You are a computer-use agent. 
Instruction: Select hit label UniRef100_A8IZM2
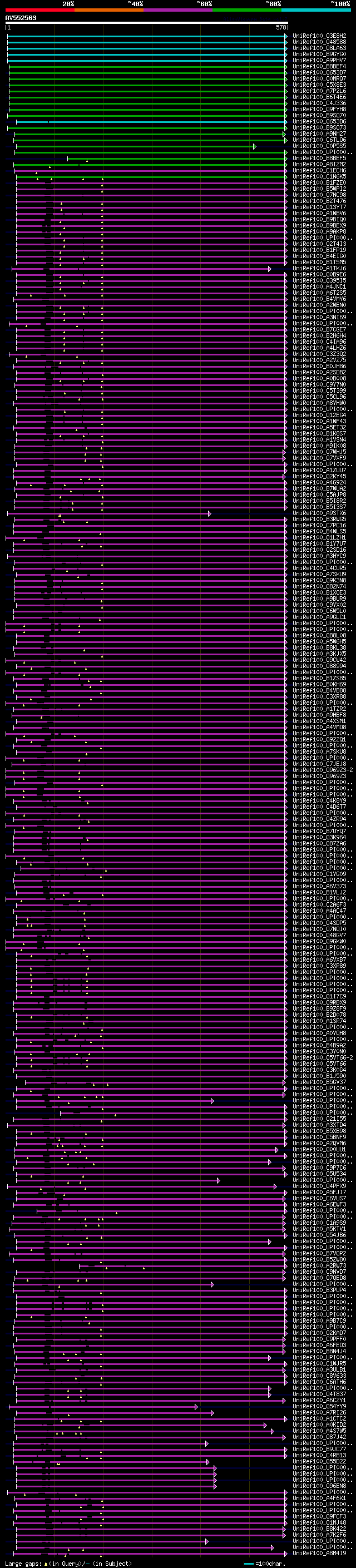(x=319, y=164)
